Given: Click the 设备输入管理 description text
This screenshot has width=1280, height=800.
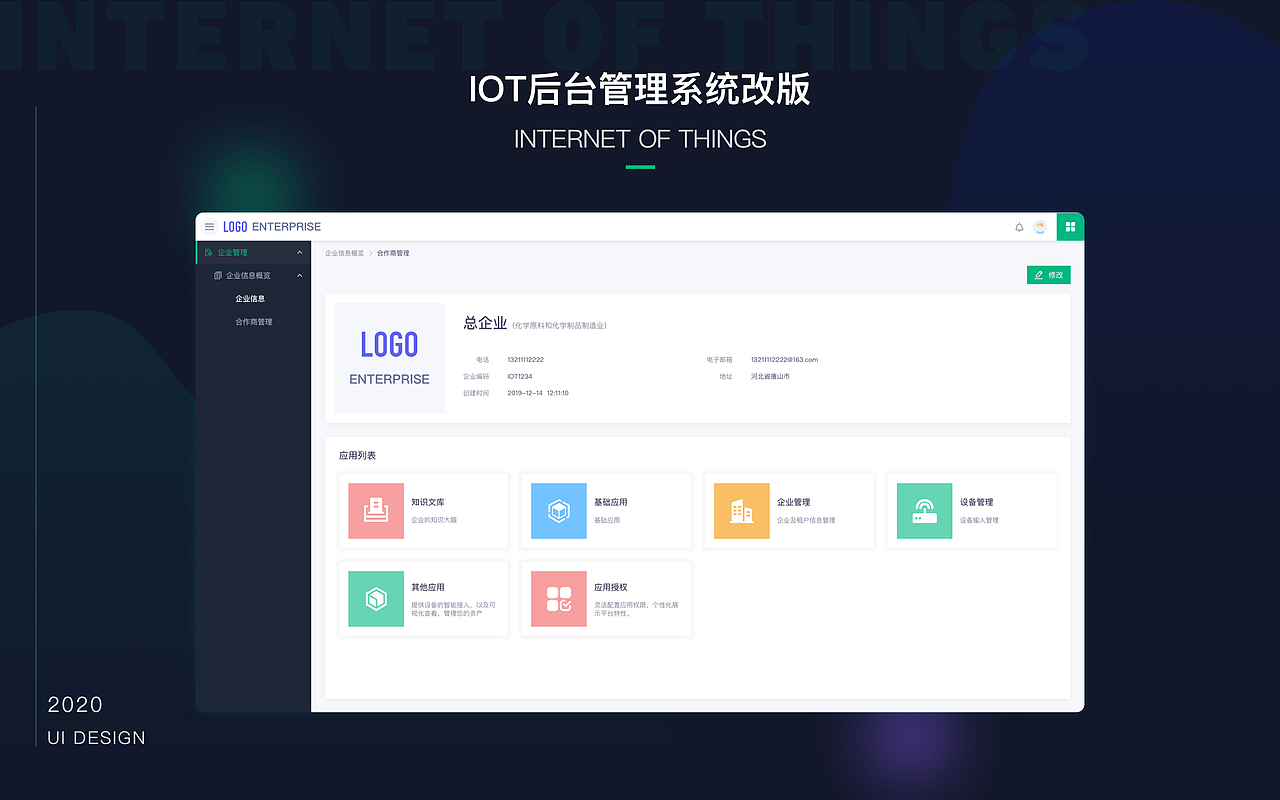Looking at the screenshot, I should pyautogui.click(x=980, y=521).
